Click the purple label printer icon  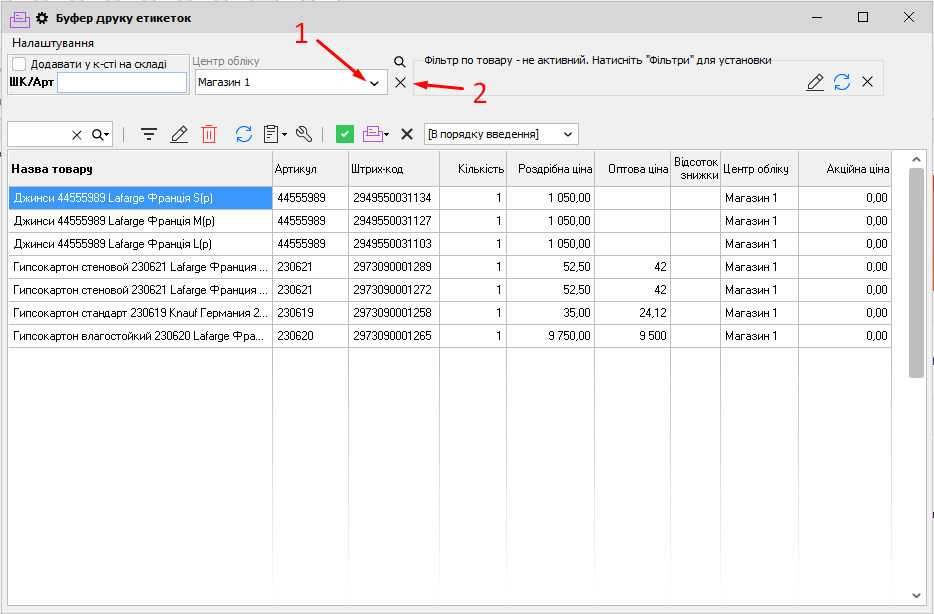click(x=372, y=134)
